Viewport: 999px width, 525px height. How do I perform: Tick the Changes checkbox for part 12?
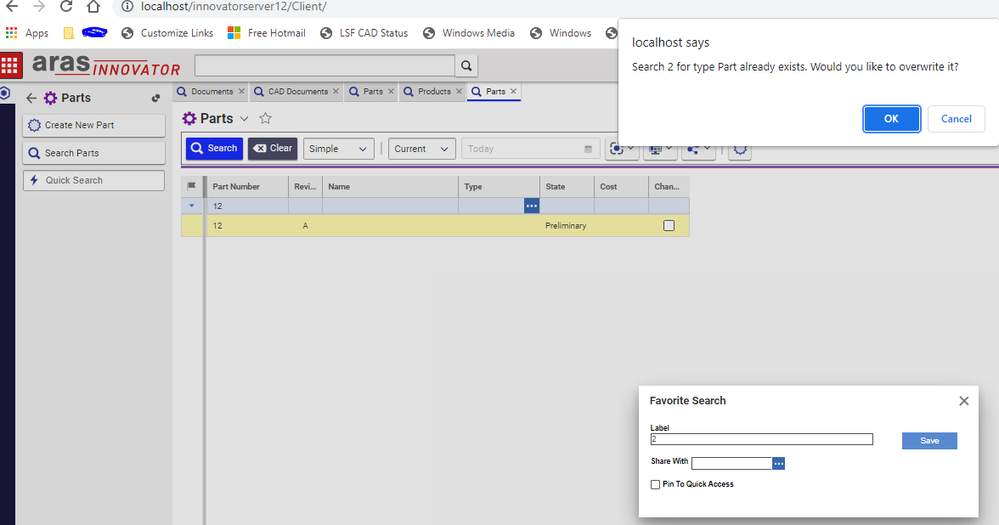coord(668,226)
